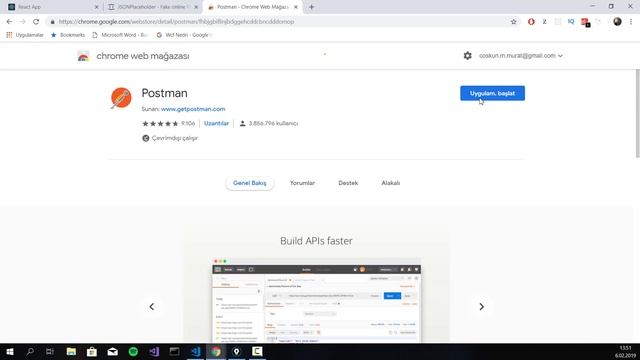Open File Explorer from the taskbar
Viewport: 640px width, 360px height.
coord(71,351)
